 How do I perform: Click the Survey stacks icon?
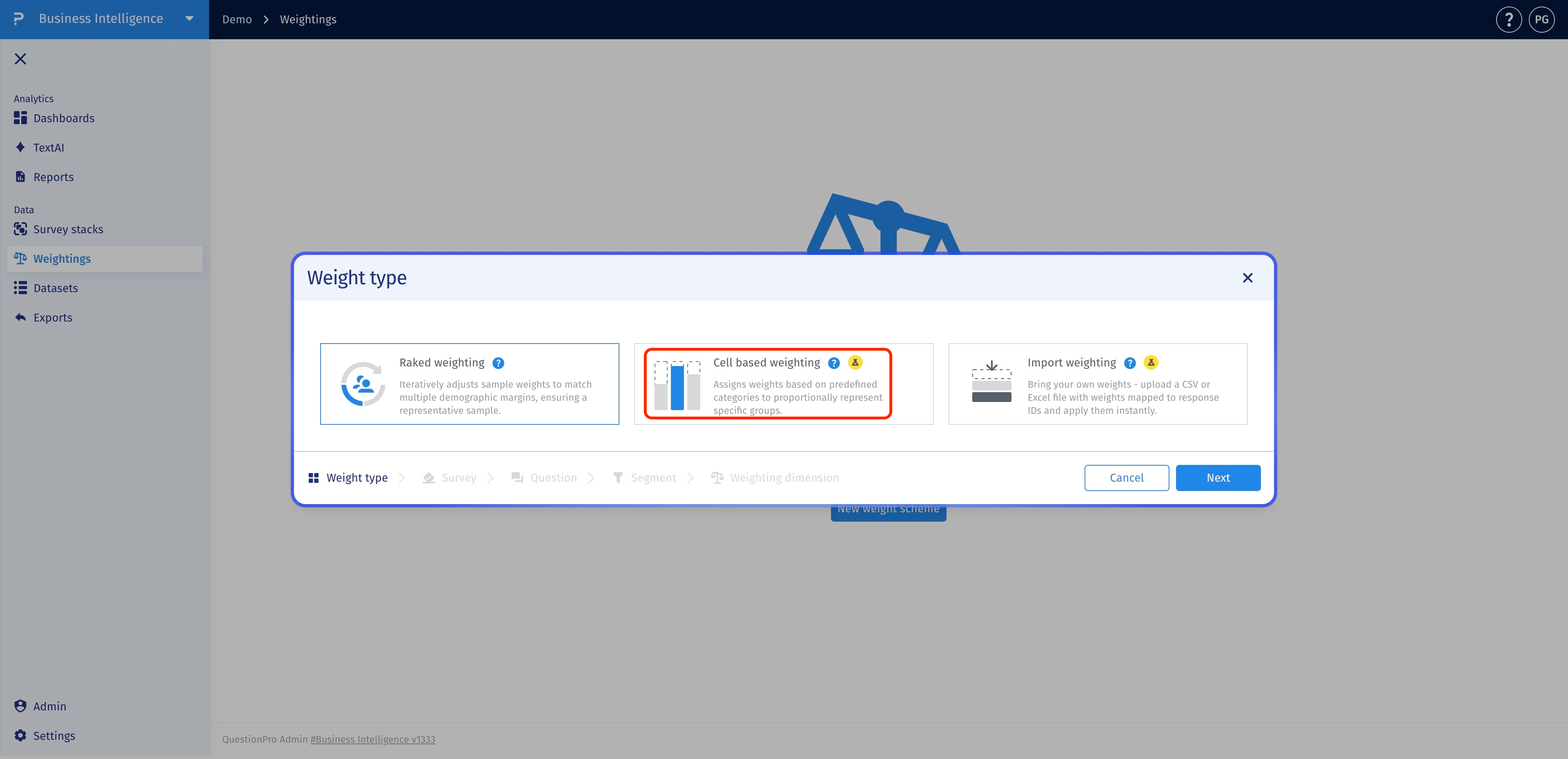pyautogui.click(x=20, y=229)
